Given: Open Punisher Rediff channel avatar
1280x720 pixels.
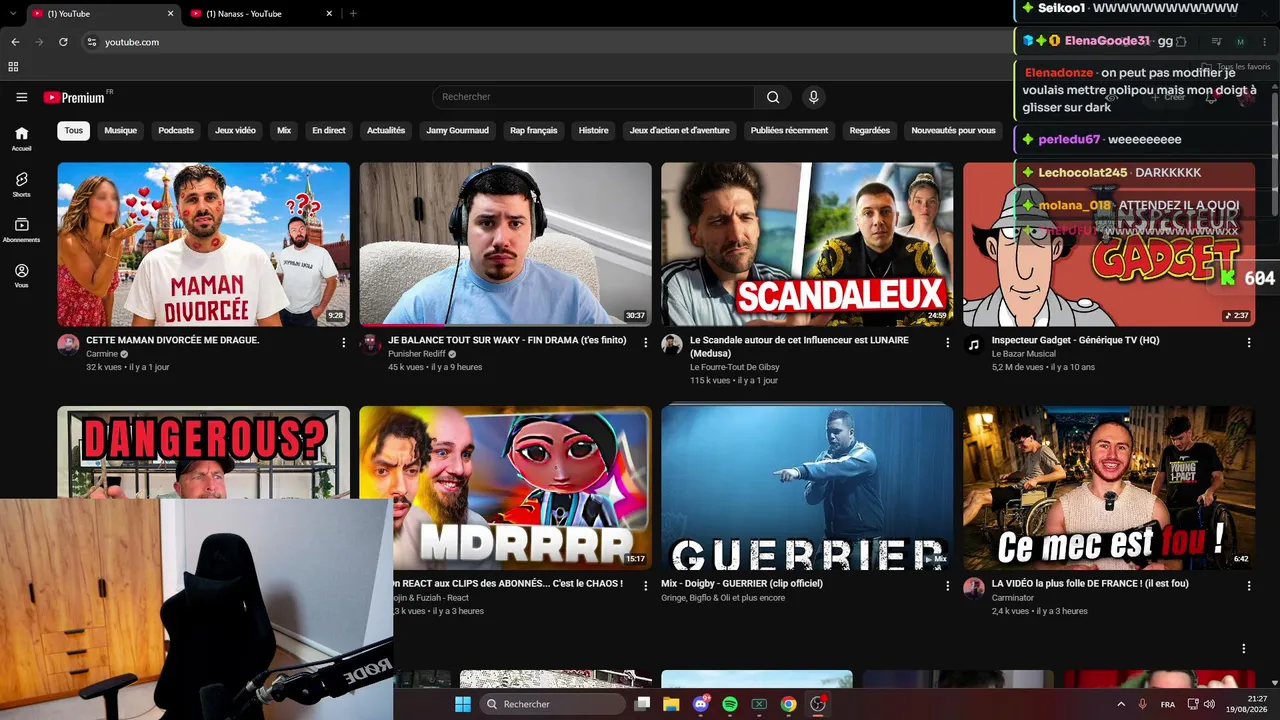Looking at the screenshot, I should point(370,345).
